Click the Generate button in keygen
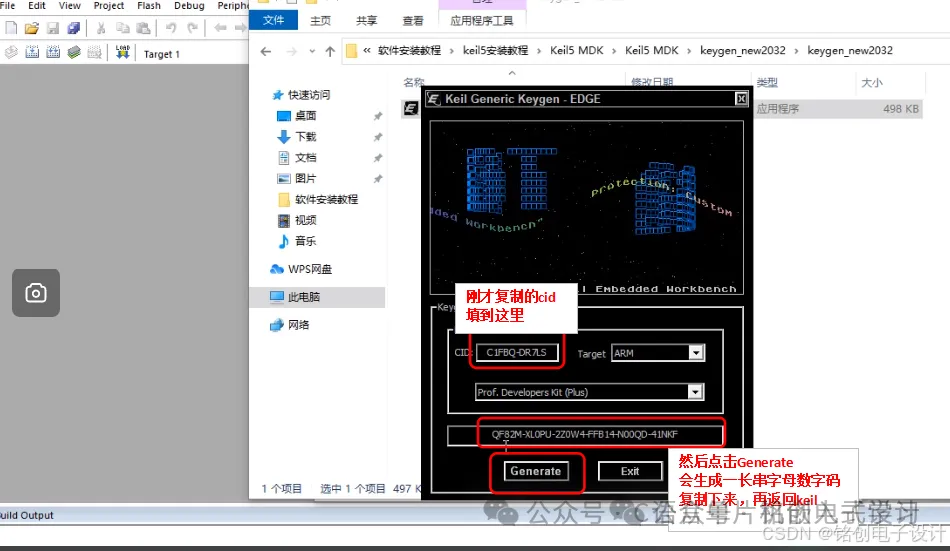This screenshot has width=950, height=551. click(536, 471)
